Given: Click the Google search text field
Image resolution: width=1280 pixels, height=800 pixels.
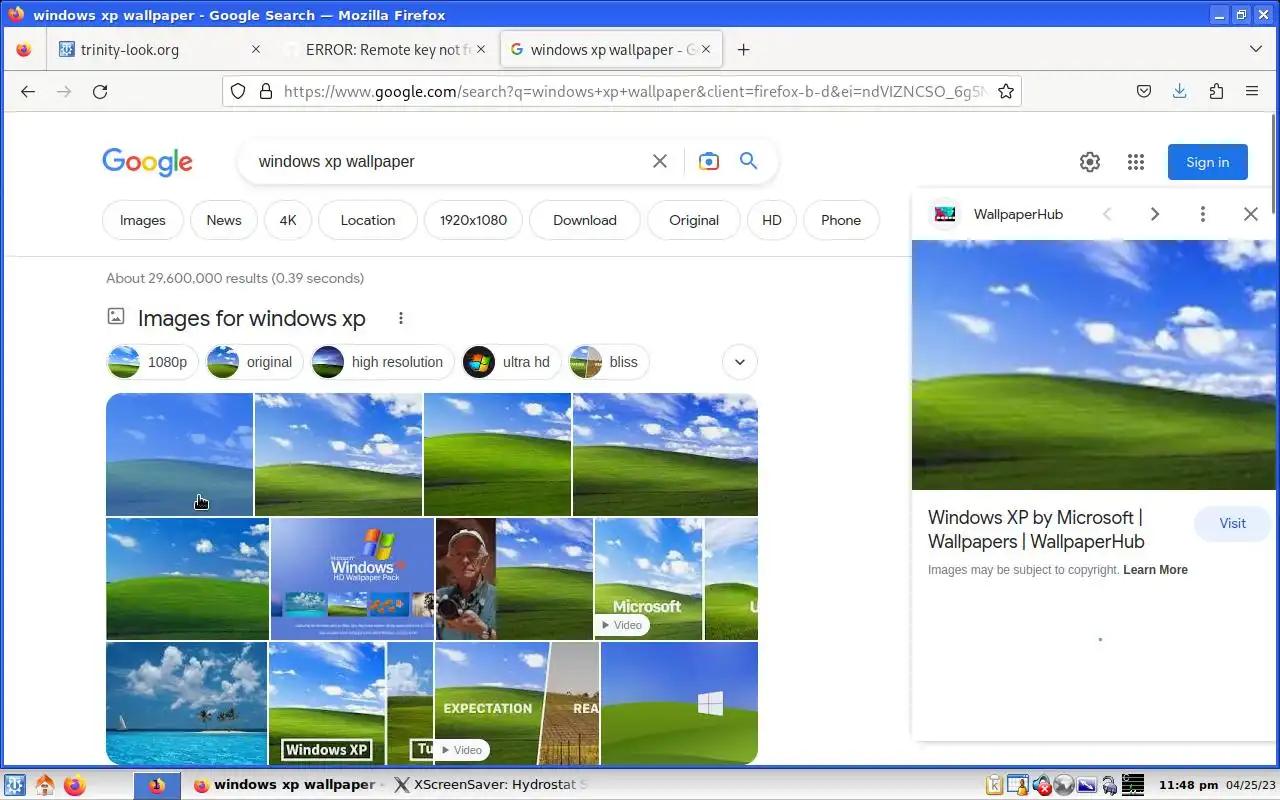Looking at the screenshot, I should (450, 161).
